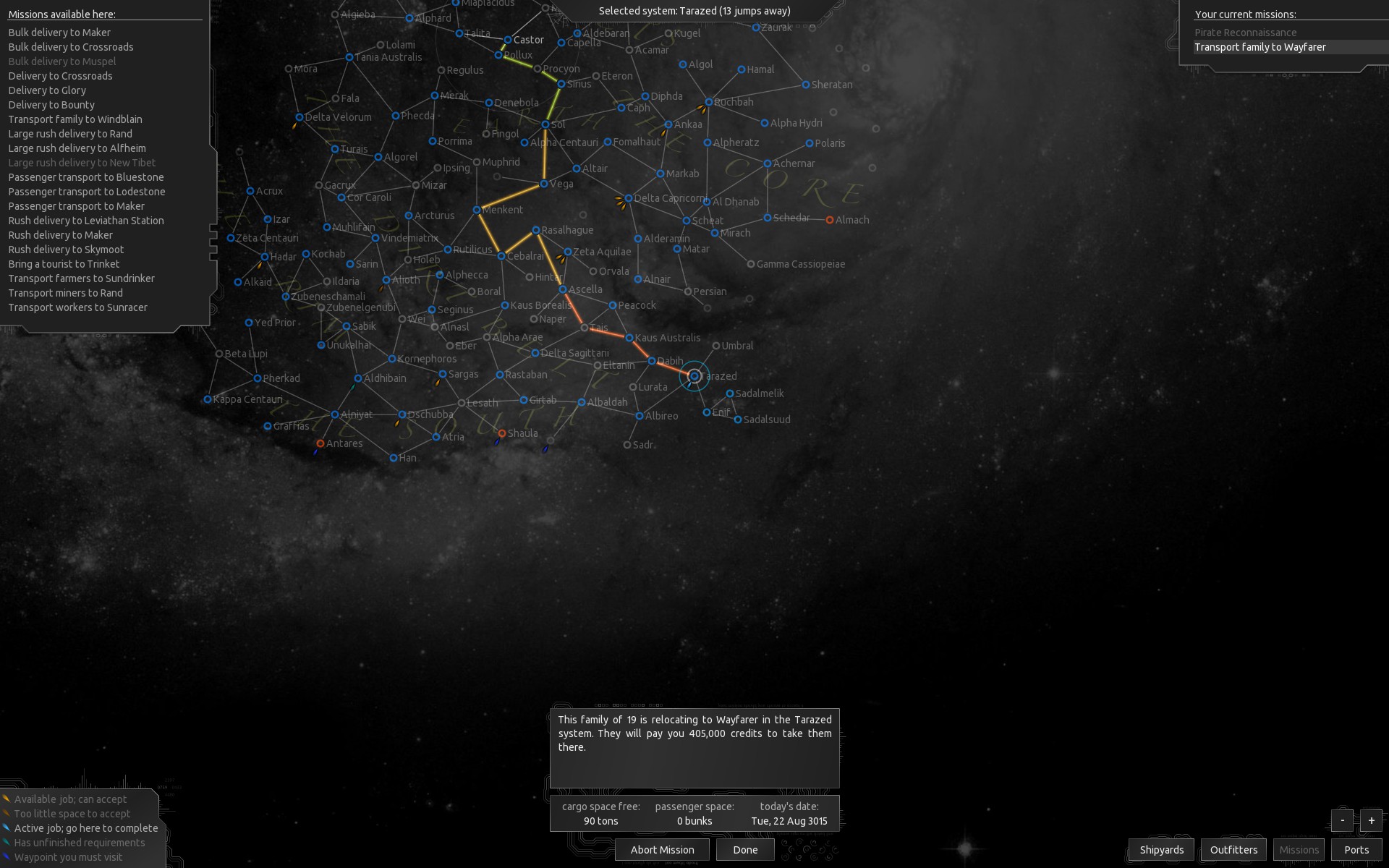Select the Vega system node

click(x=544, y=184)
